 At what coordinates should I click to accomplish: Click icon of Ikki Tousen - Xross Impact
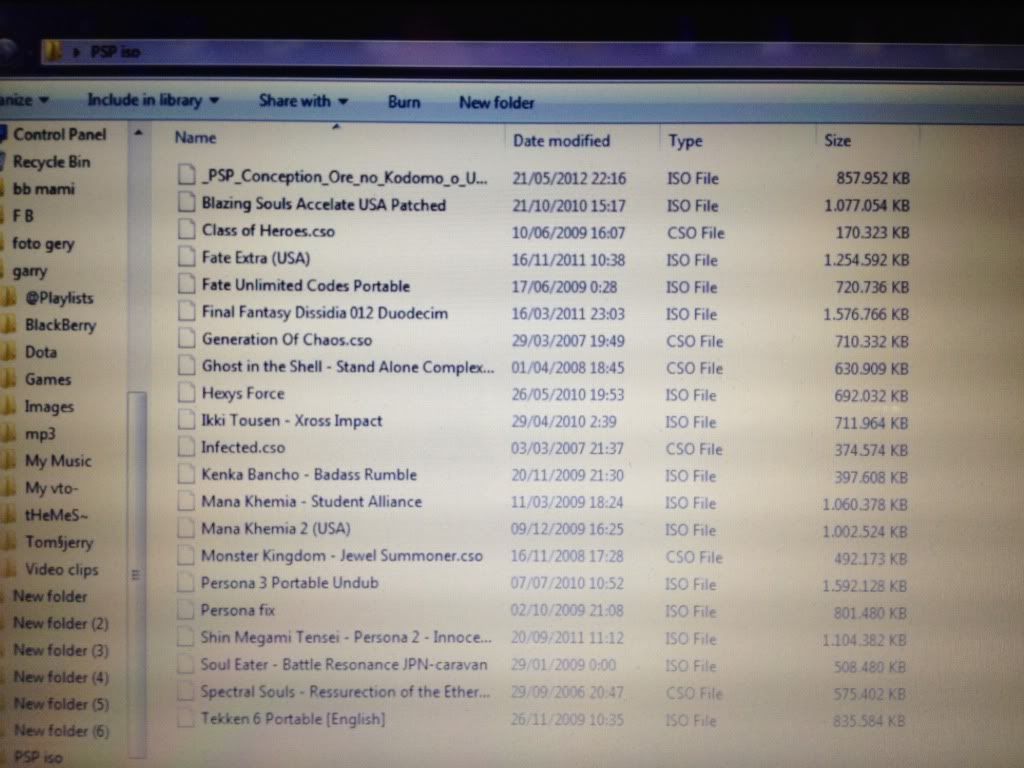[187, 419]
